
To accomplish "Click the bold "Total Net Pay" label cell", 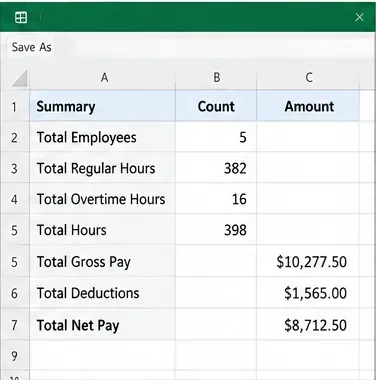I will (103, 325).
